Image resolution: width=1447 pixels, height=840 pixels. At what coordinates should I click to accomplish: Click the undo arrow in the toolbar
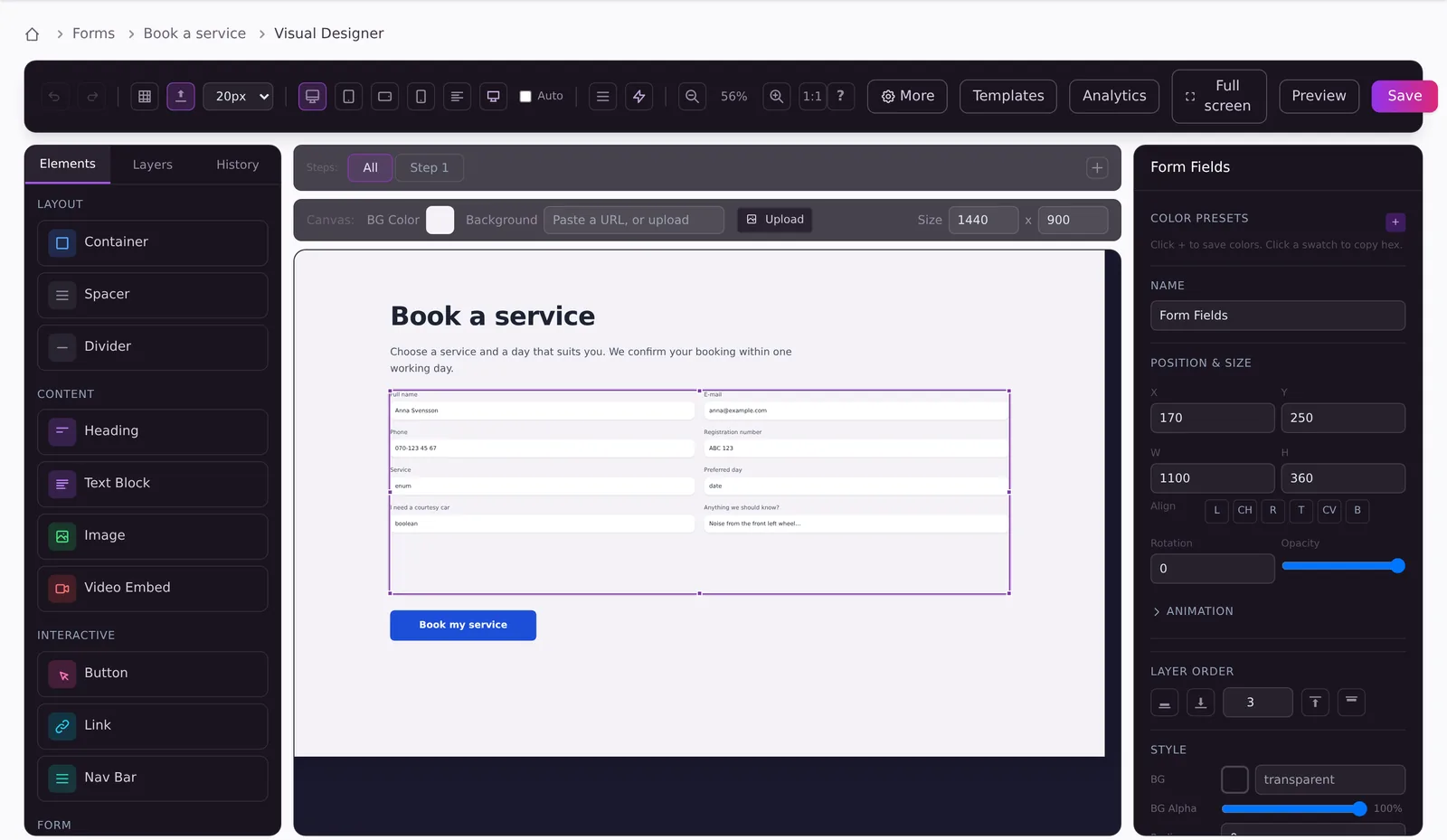click(x=54, y=97)
